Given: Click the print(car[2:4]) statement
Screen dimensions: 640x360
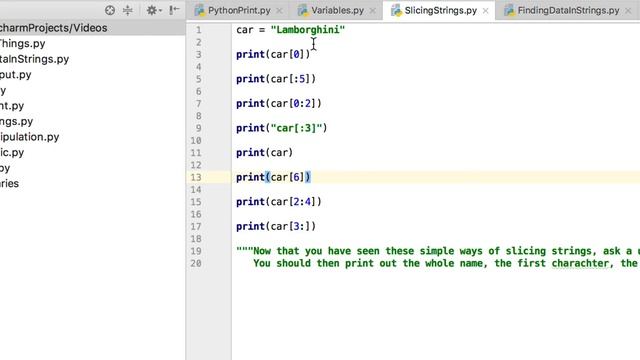Looking at the screenshot, I should (x=279, y=202).
